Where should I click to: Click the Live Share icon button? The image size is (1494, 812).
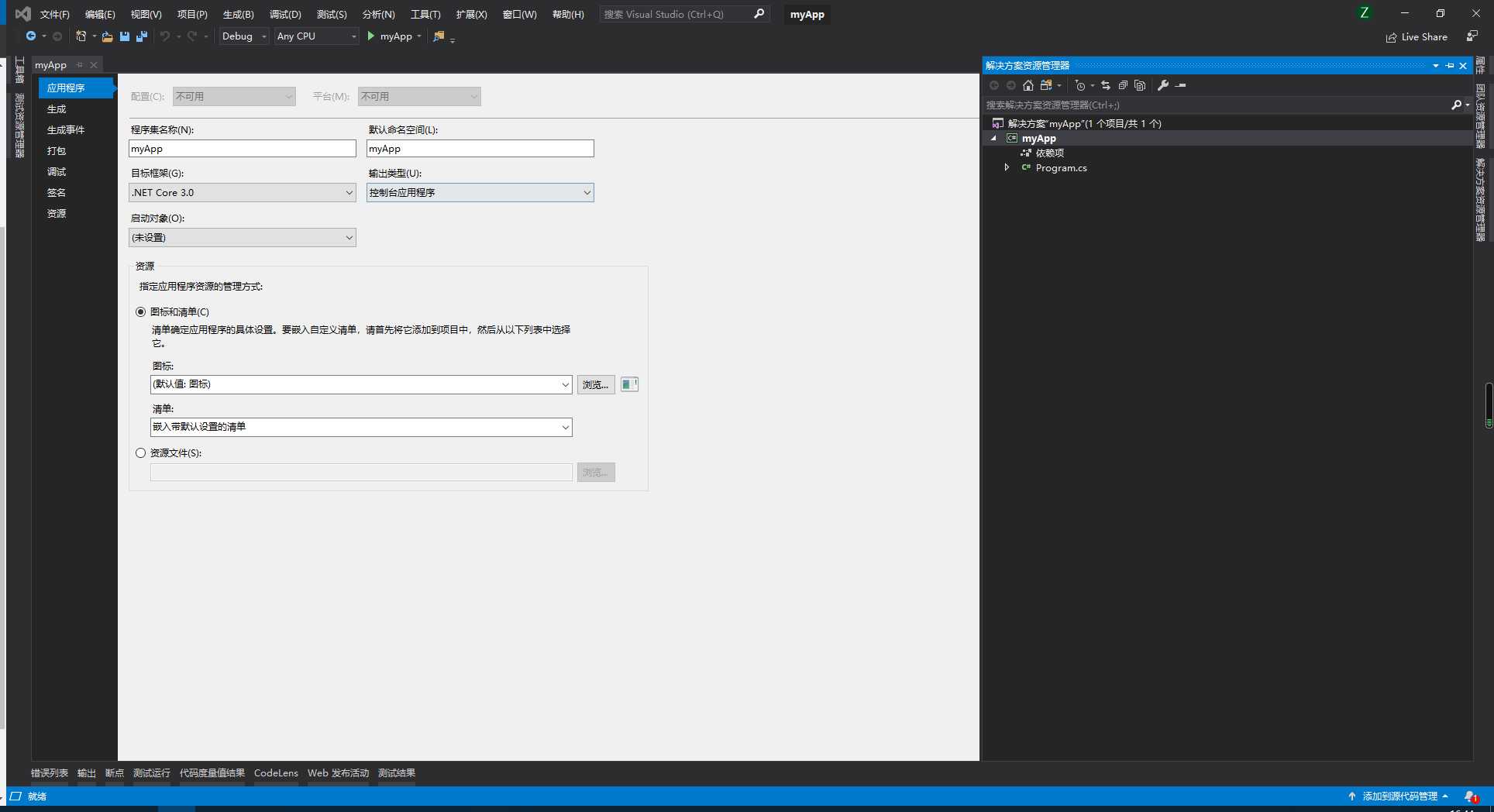tap(1392, 37)
